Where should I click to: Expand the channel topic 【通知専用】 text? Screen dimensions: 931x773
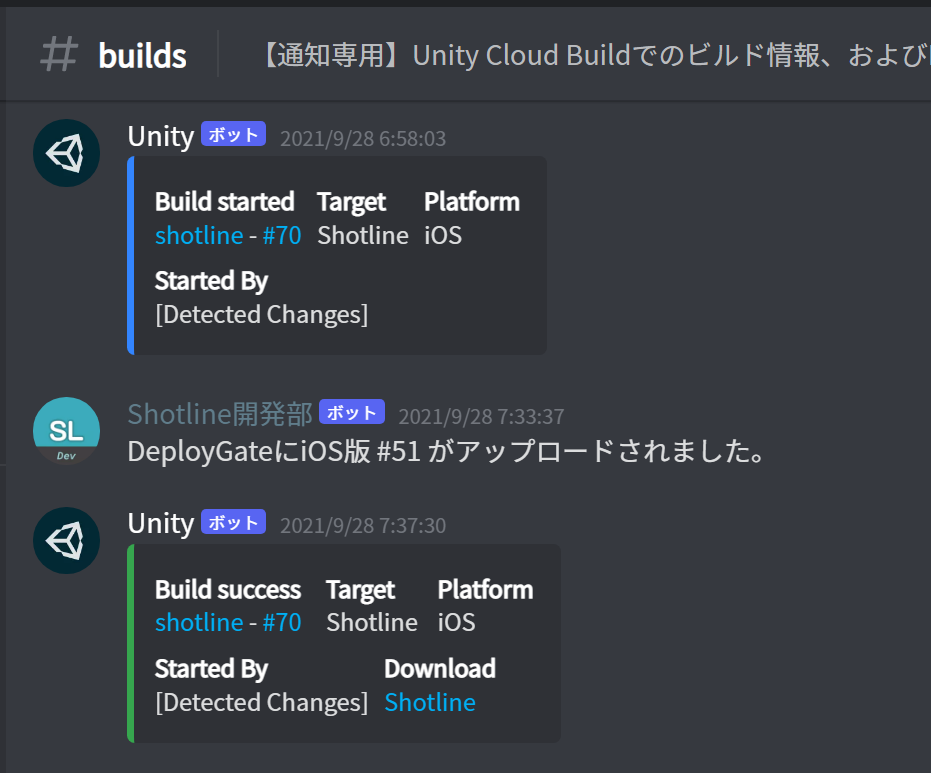tap(594, 55)
